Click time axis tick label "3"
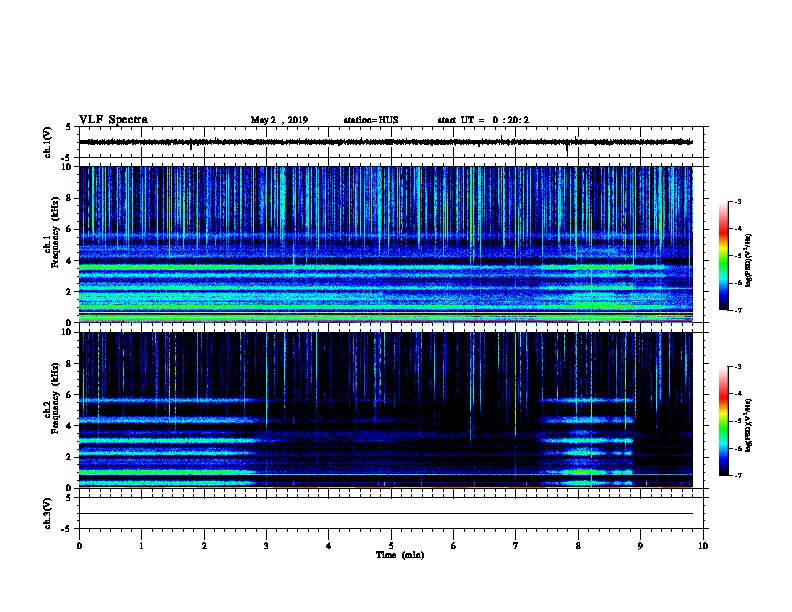The height and width of the screenshot is (612, 792). [x=266, y=546]
